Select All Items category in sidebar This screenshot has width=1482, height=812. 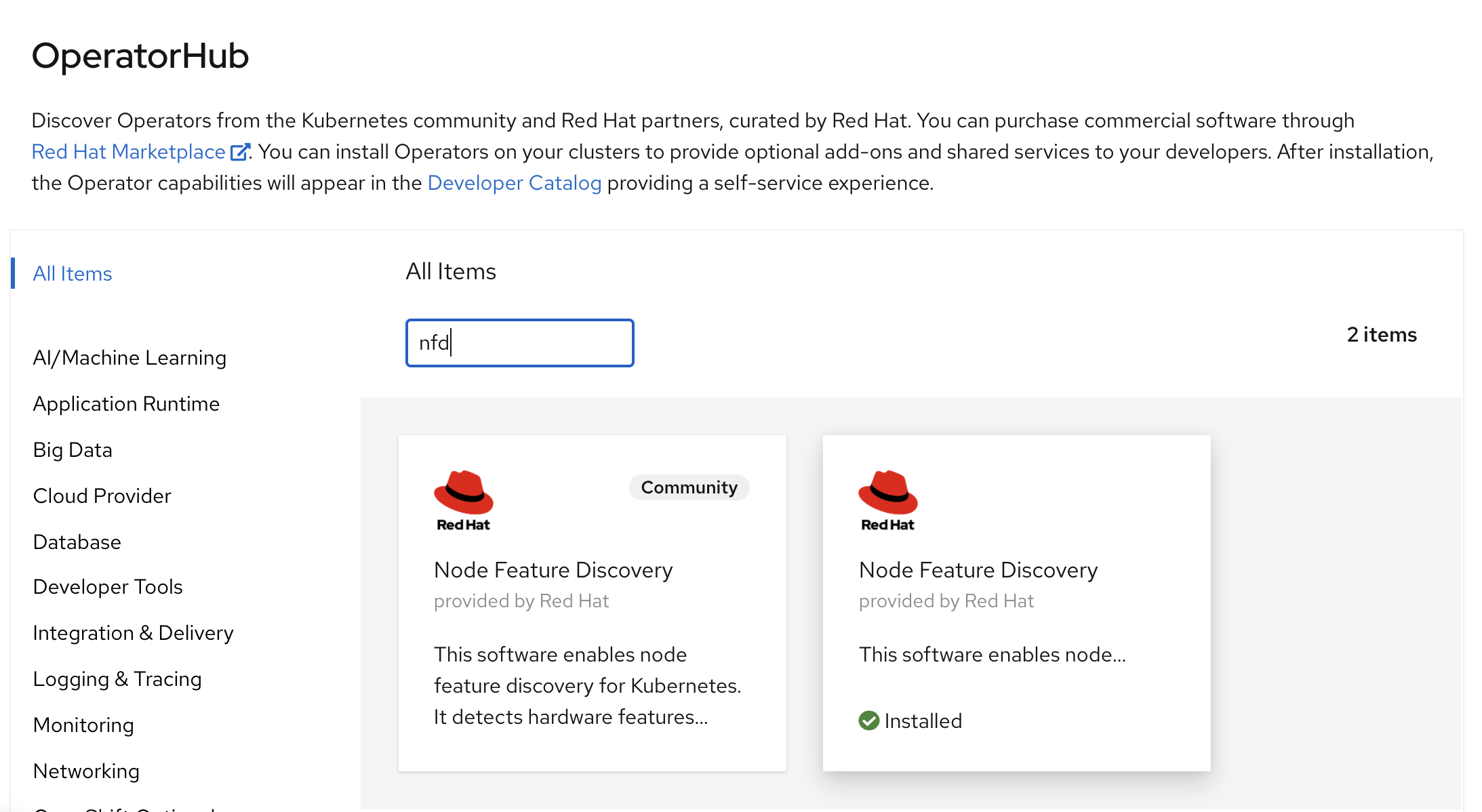coord(73,274)
